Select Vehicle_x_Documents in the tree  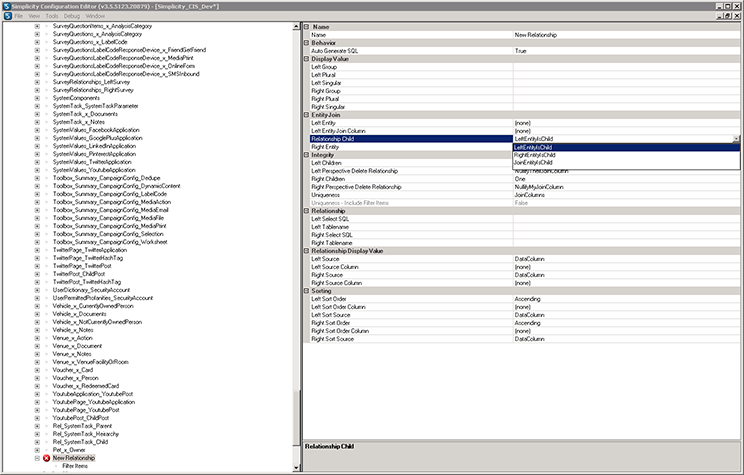pos(79,314)
